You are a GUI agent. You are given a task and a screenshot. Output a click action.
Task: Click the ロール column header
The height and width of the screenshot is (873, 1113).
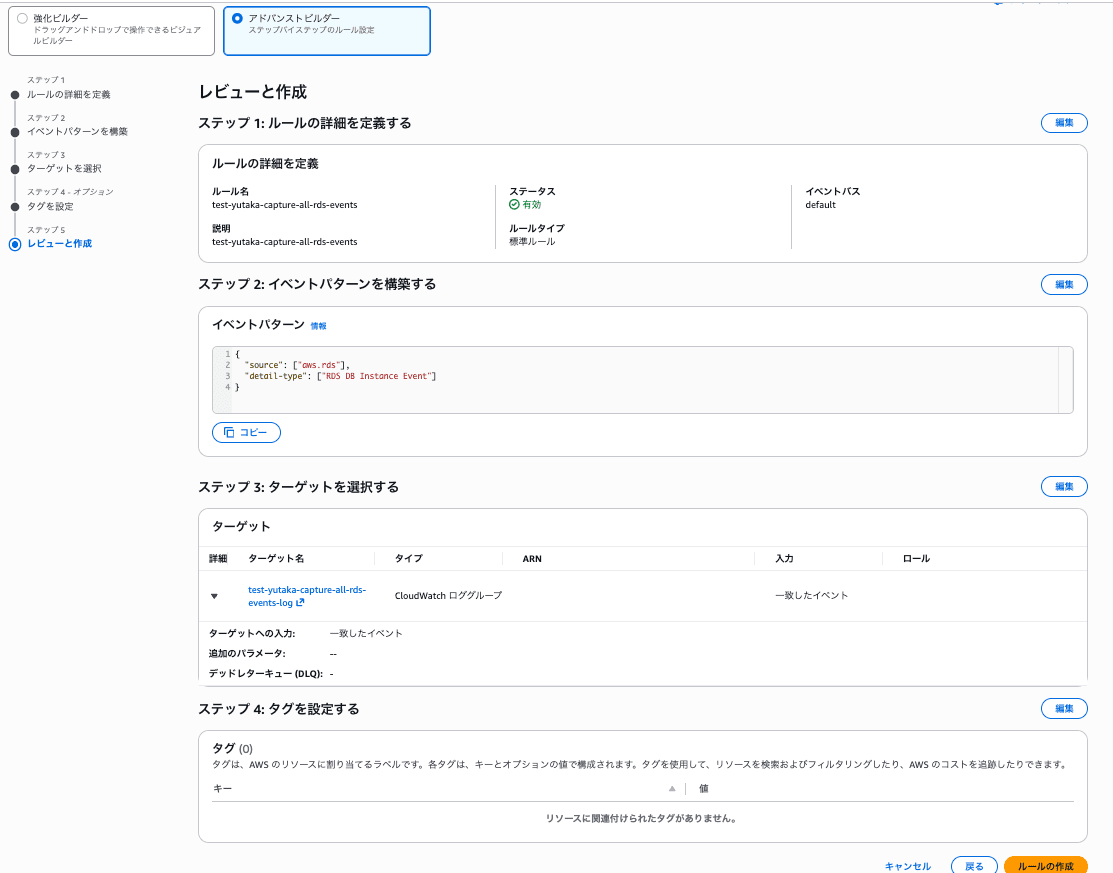pyautogui.click(x=916, y=559)
